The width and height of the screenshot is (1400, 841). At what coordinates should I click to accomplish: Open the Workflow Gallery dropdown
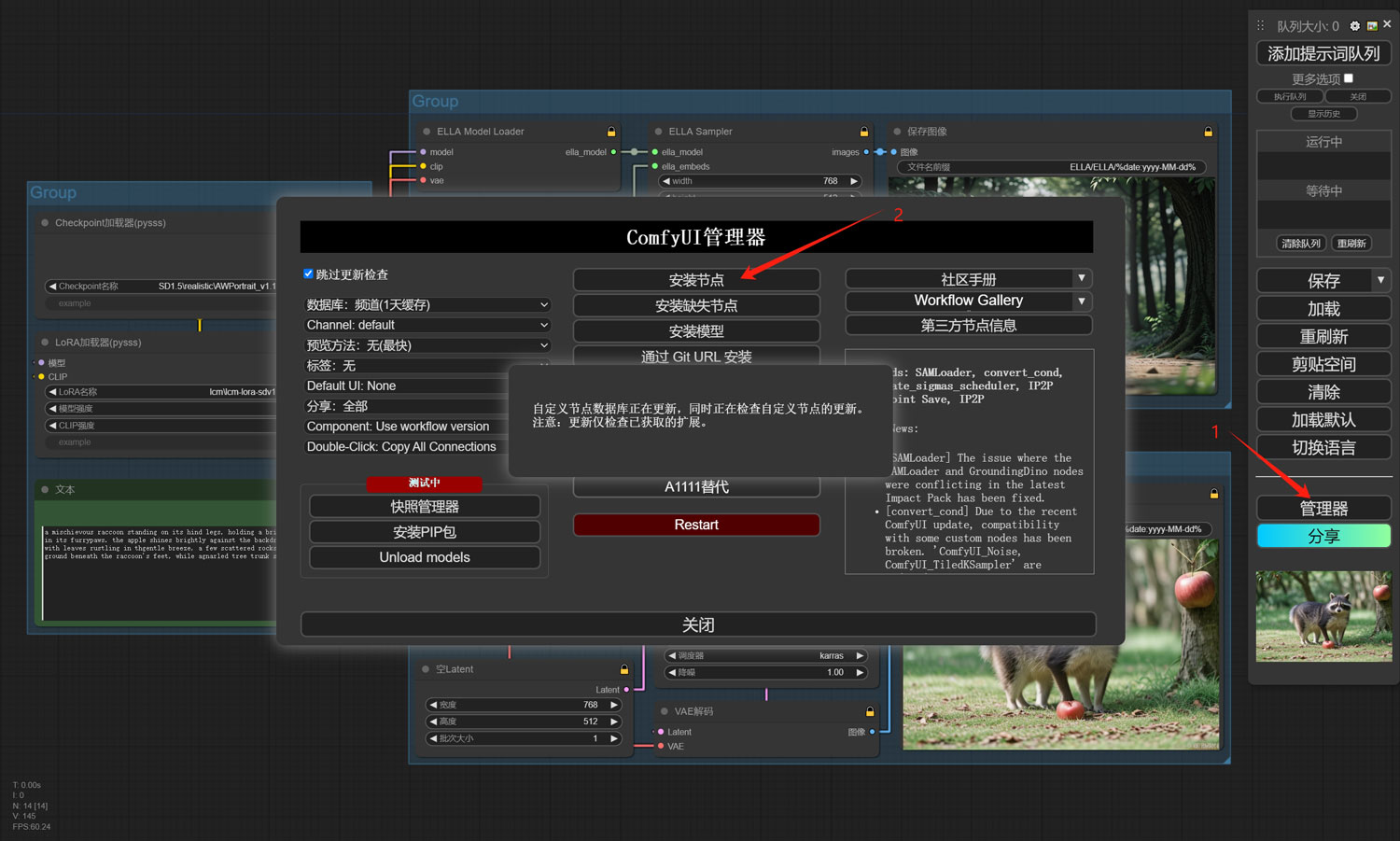pyautogui.click(x=1081, y=301)
